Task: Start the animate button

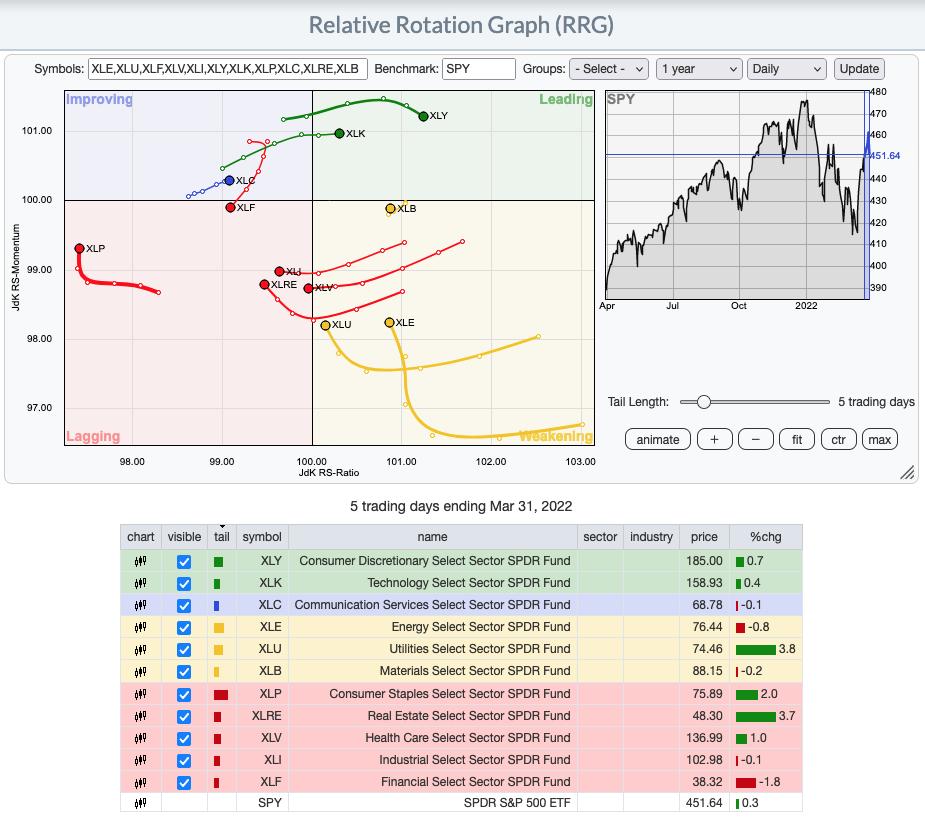Action: (658, 439)
